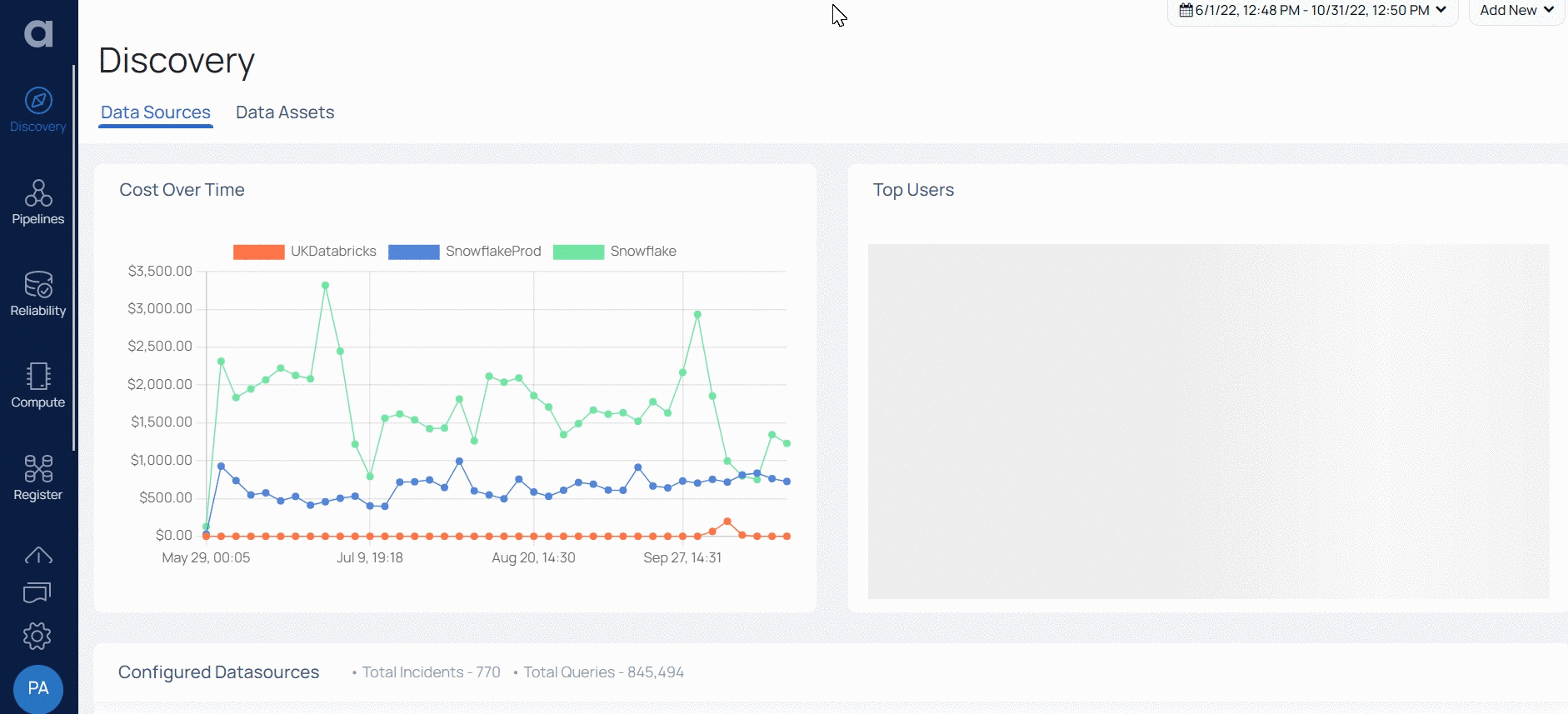This screenshot has height=714, width=1568.
Task: Click the calendar icon in date range
Action: click(1186, 10)
